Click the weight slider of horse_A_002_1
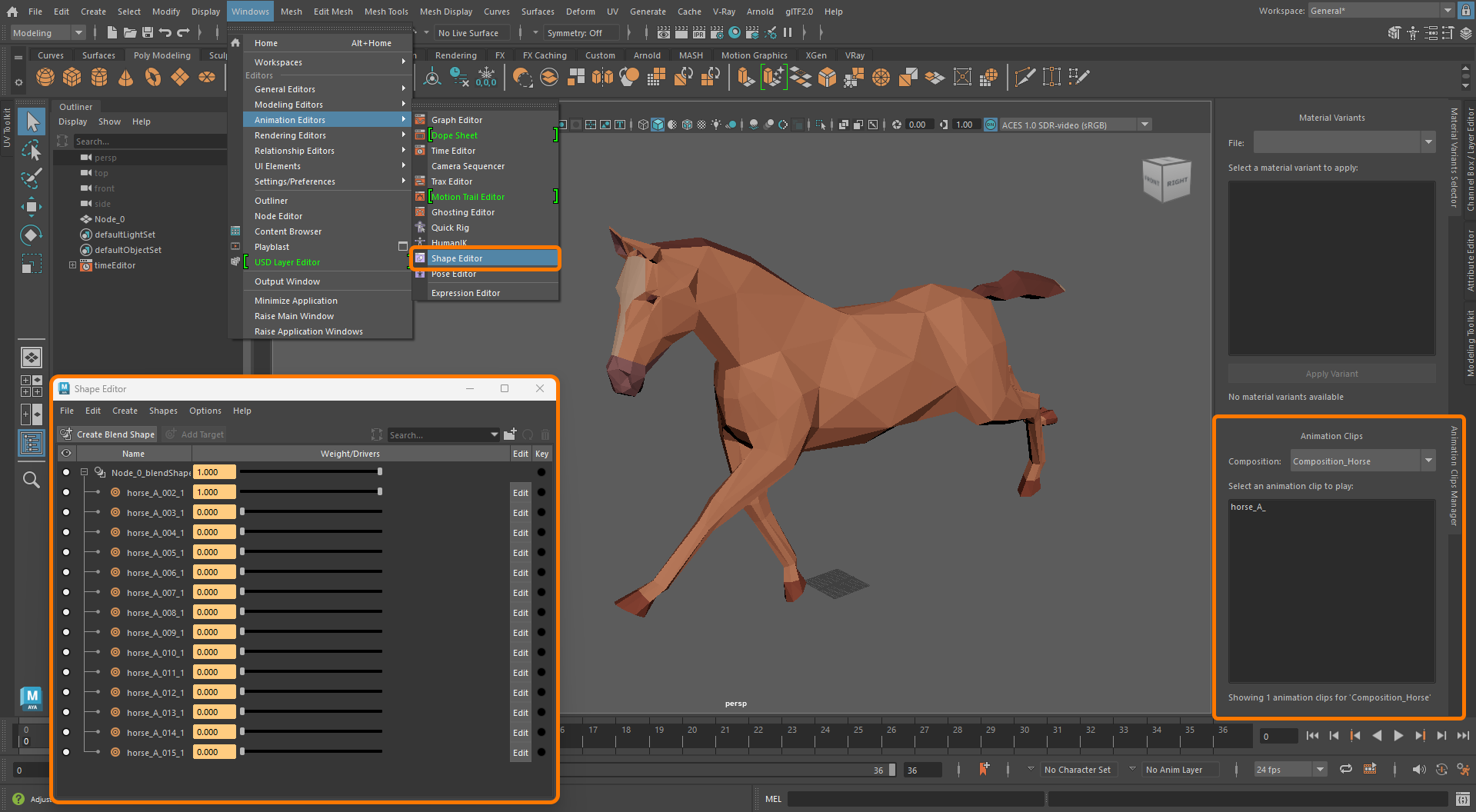The image size is (1476, 812). [x=312, y=491]
